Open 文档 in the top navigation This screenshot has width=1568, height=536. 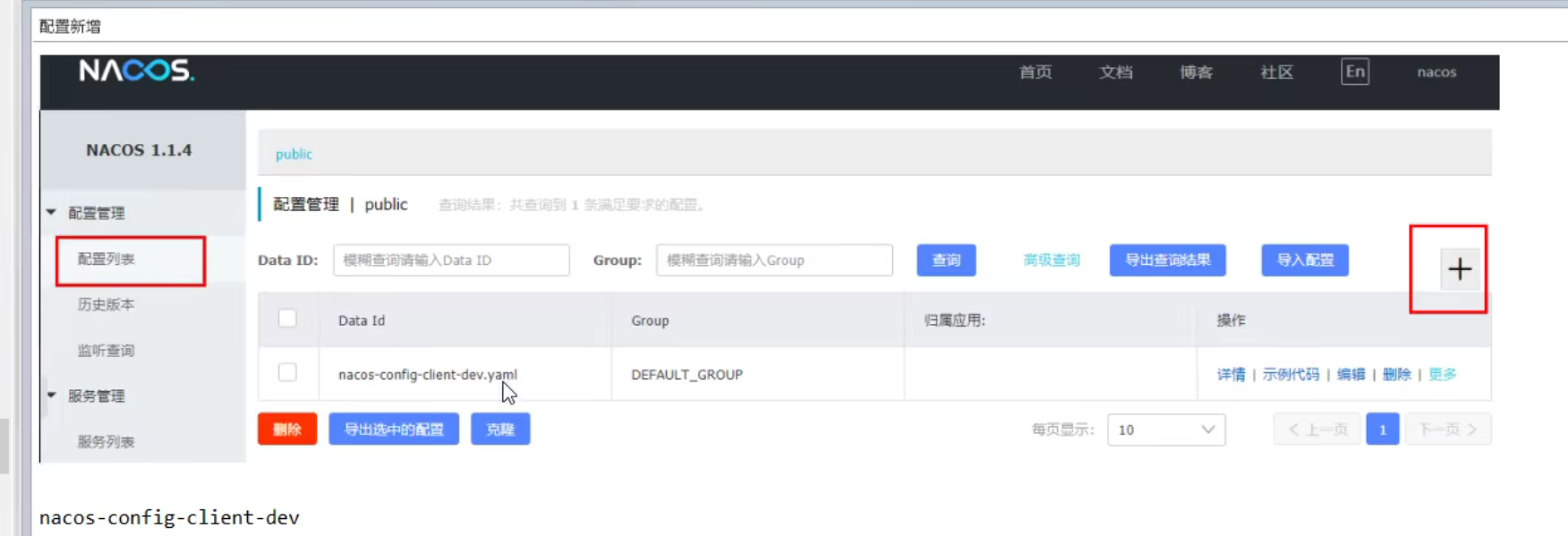(1116, 72)
